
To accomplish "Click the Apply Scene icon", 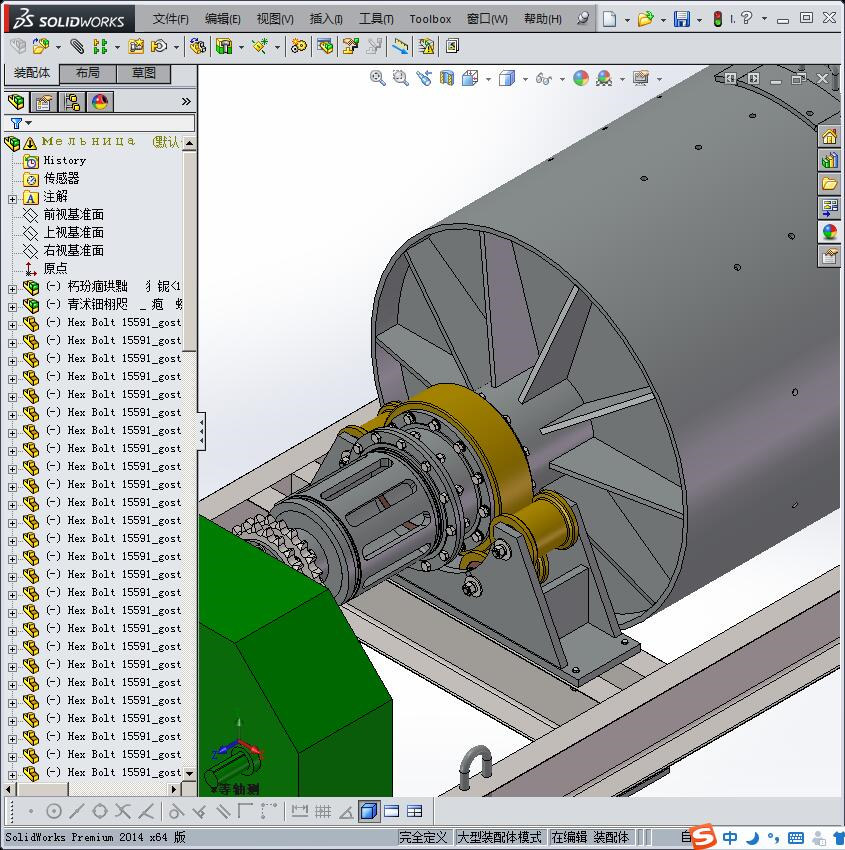I will coord(604,79).
